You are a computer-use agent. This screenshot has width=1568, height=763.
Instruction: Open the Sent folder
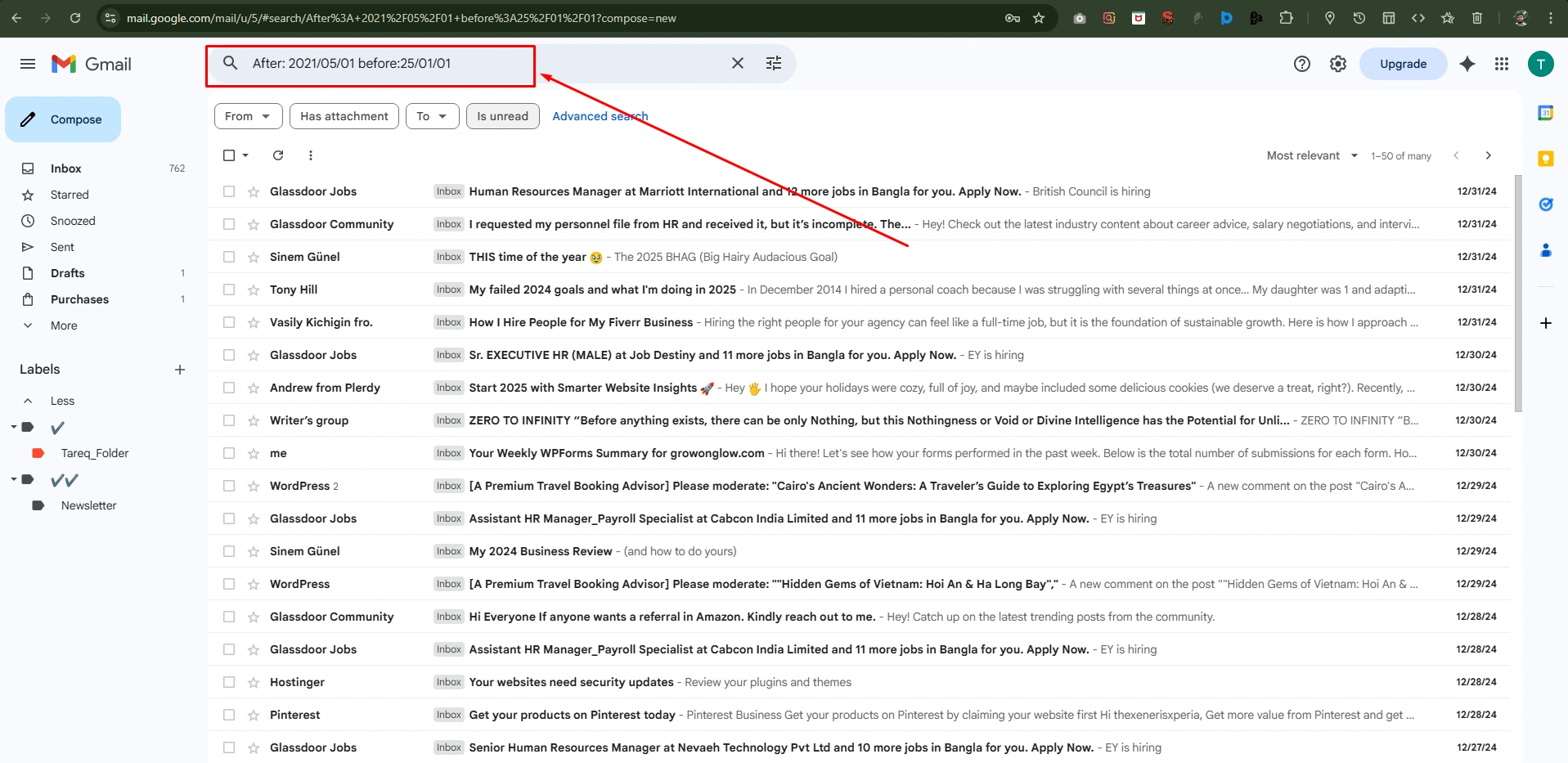click(x=62, y=247)
